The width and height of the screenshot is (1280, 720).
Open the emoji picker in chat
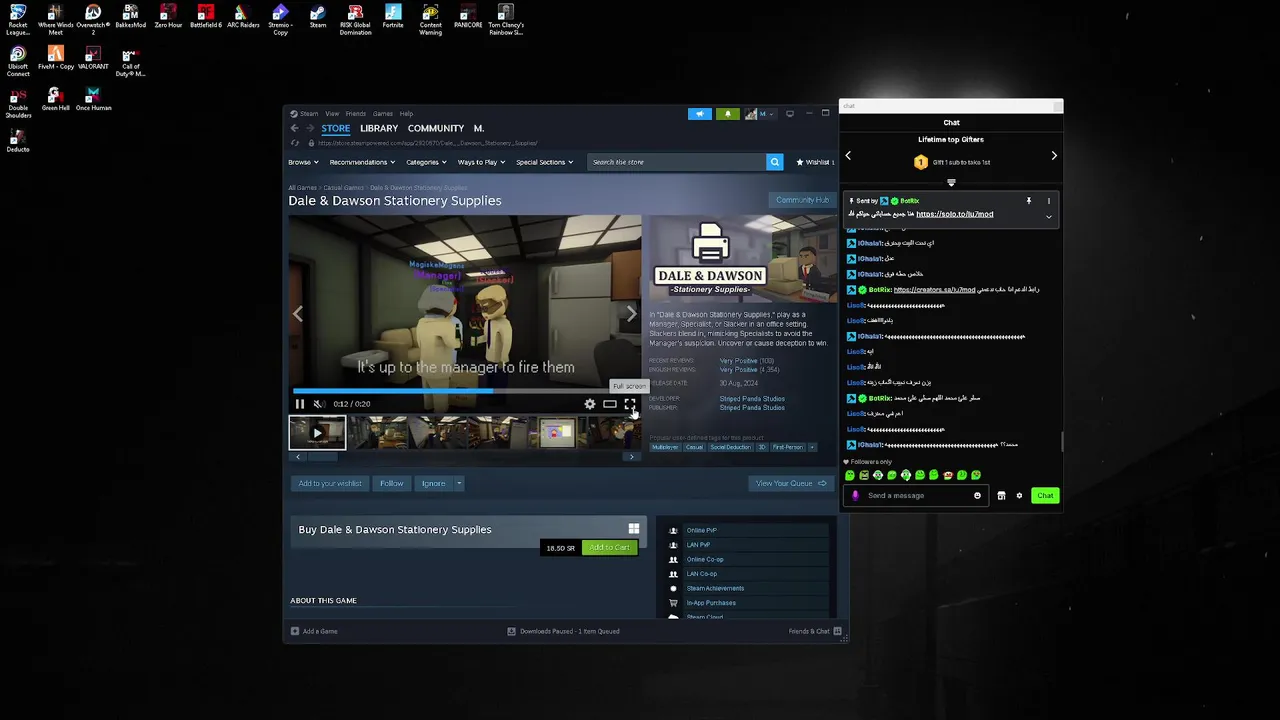coord(977,496)
